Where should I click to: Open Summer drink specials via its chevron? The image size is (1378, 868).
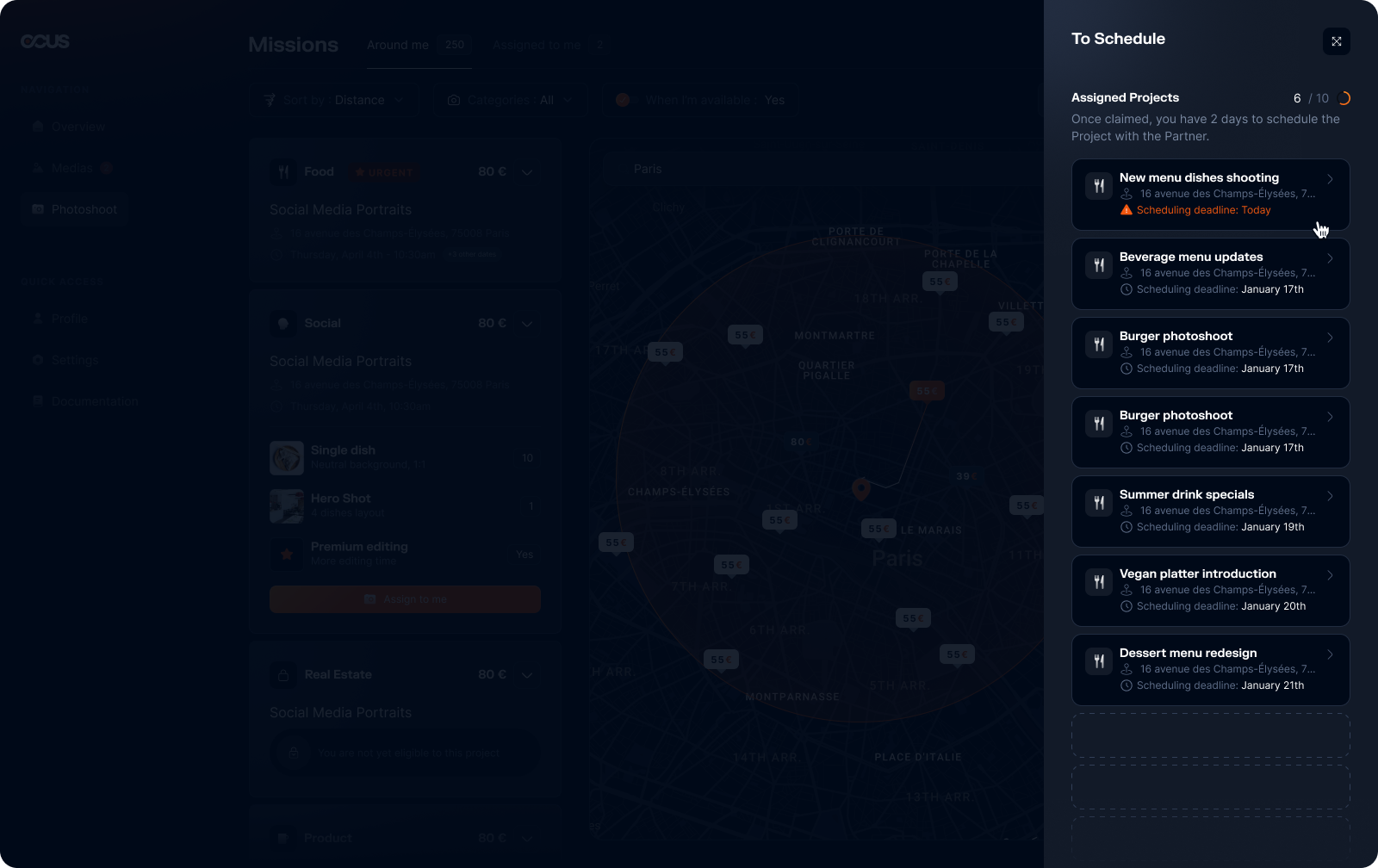[x=1330, y=496]
